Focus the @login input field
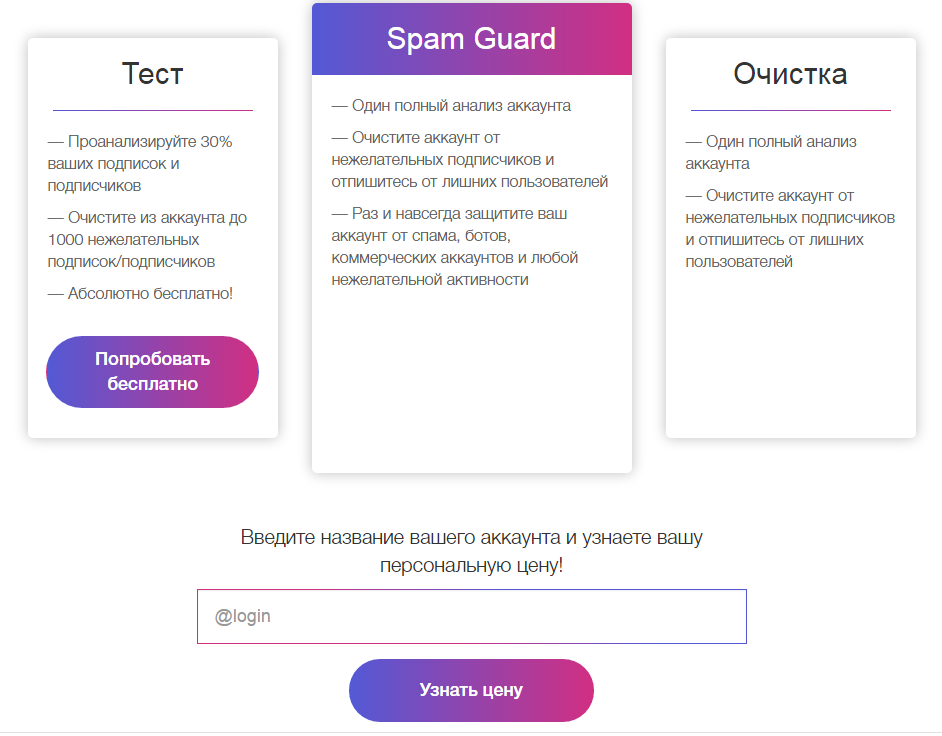Viewport: 942px width, 736px height. point(471,616)
